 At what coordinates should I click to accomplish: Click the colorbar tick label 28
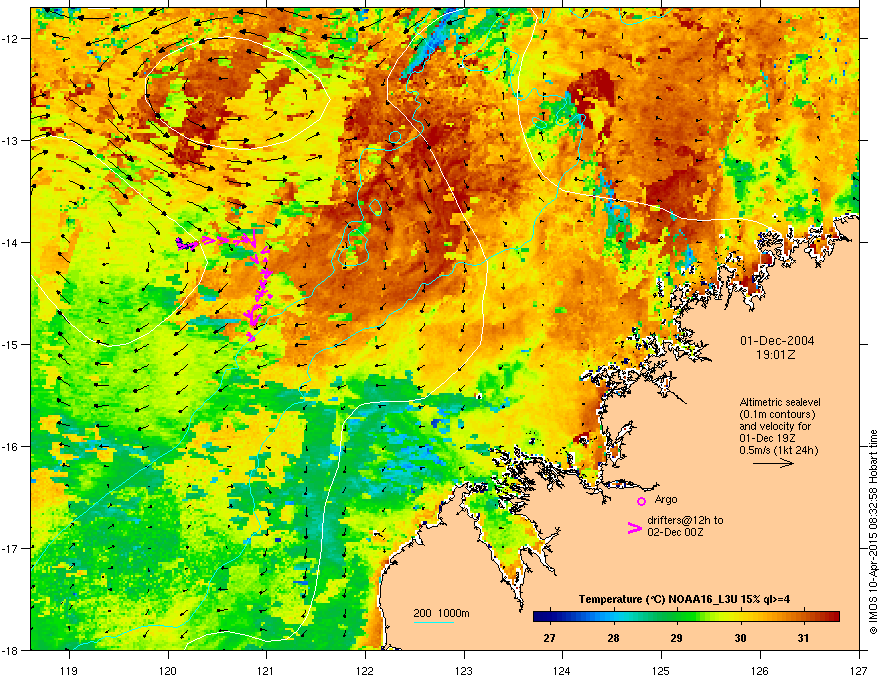pyautogui.click(x=613, y=638)
